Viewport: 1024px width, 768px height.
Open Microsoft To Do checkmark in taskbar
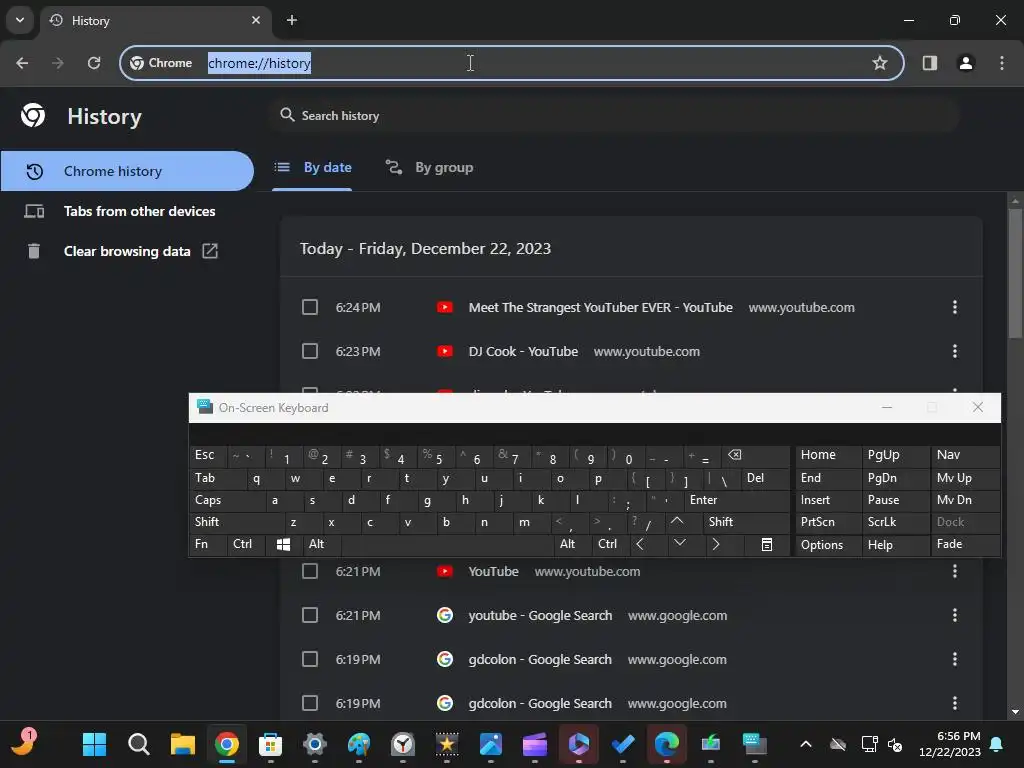[x=623, y=744]
